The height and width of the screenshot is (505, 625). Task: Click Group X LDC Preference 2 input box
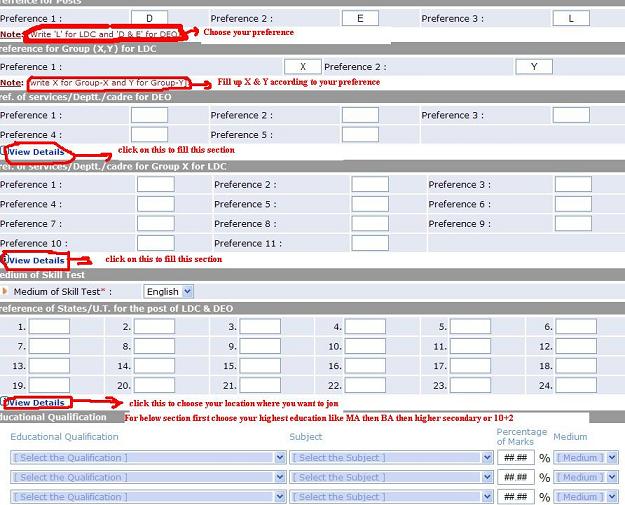click(x=370, y=185)
